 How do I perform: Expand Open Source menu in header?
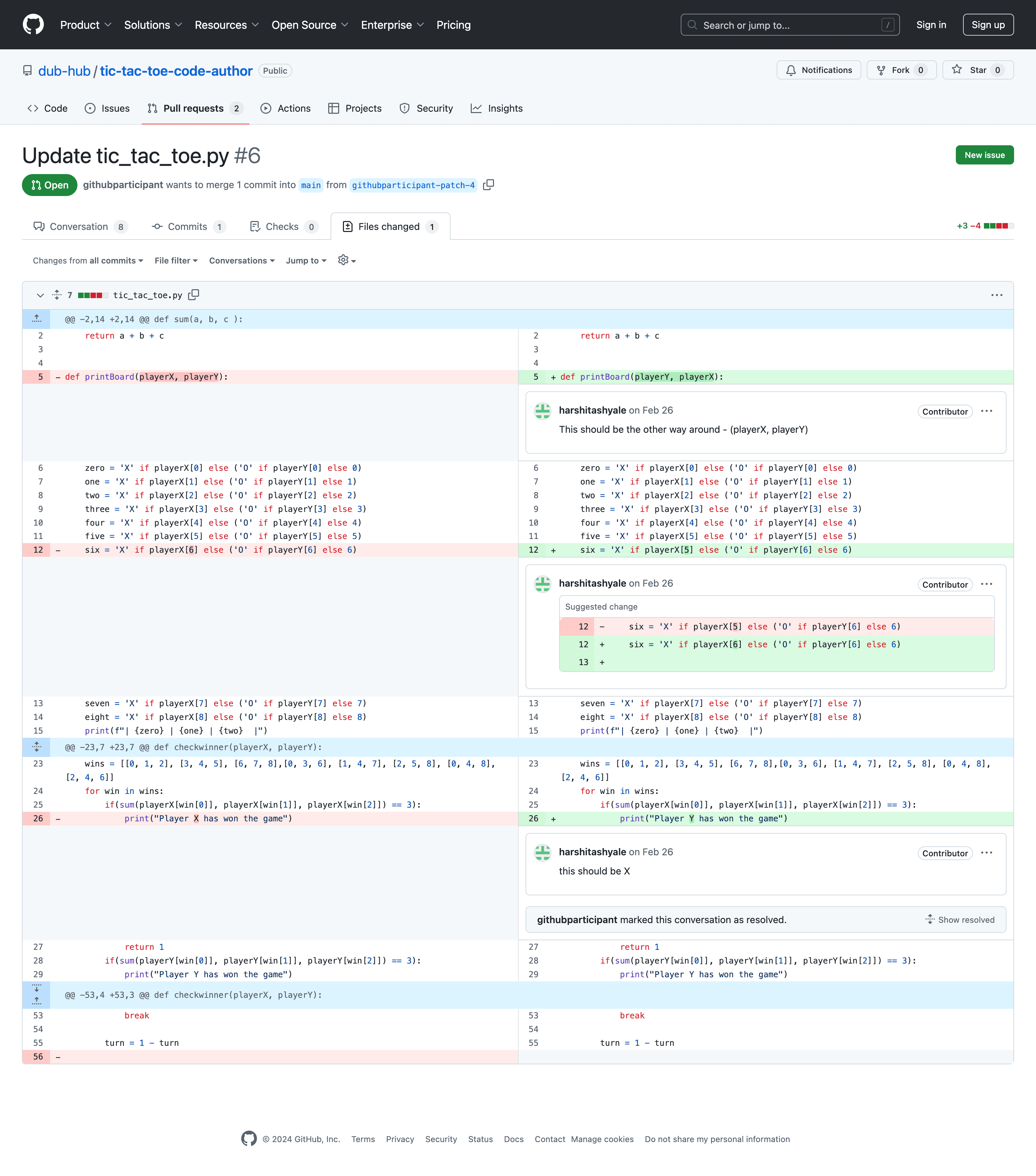[310, 25]
